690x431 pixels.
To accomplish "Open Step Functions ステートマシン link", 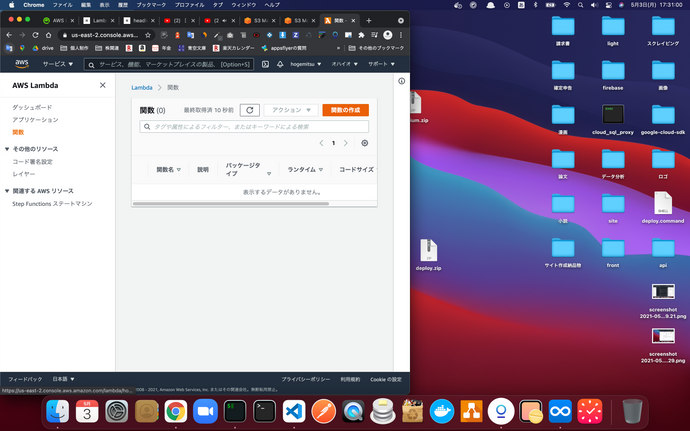I will click(52, 204).
